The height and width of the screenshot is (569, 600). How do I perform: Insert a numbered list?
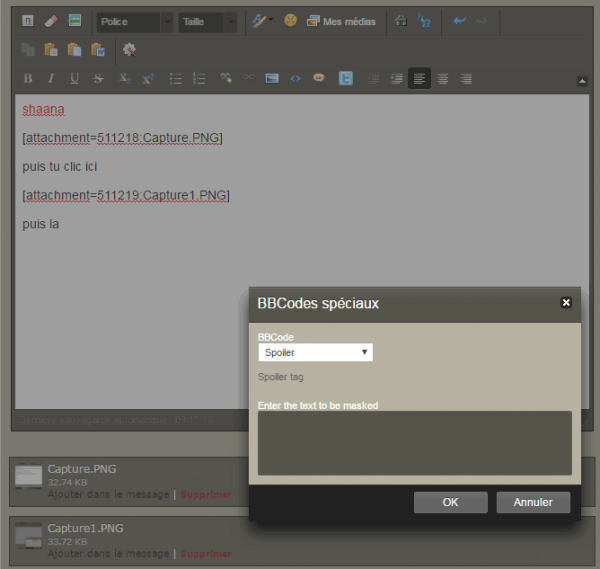pyautogui.click(x=199, y=78)
